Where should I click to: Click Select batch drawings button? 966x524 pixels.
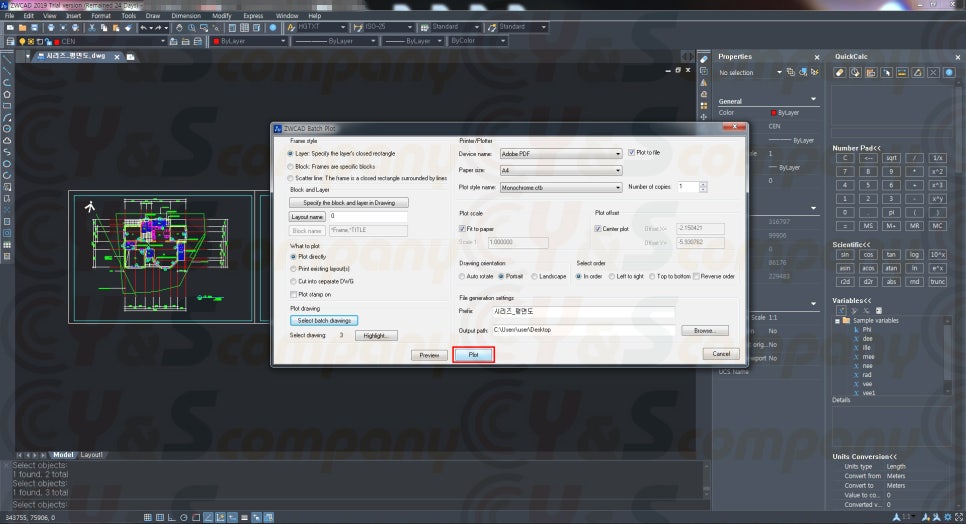coord(324,321)
